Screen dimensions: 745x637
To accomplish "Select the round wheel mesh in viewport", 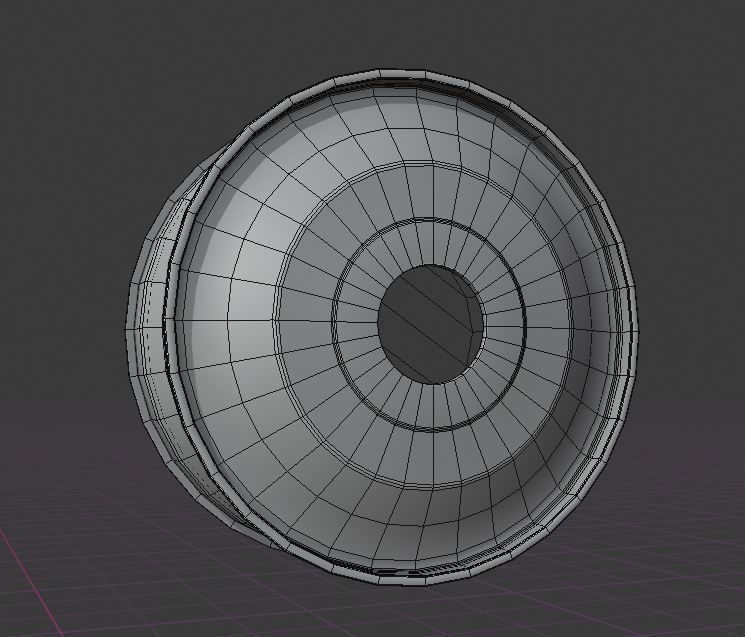I will 383,327.
